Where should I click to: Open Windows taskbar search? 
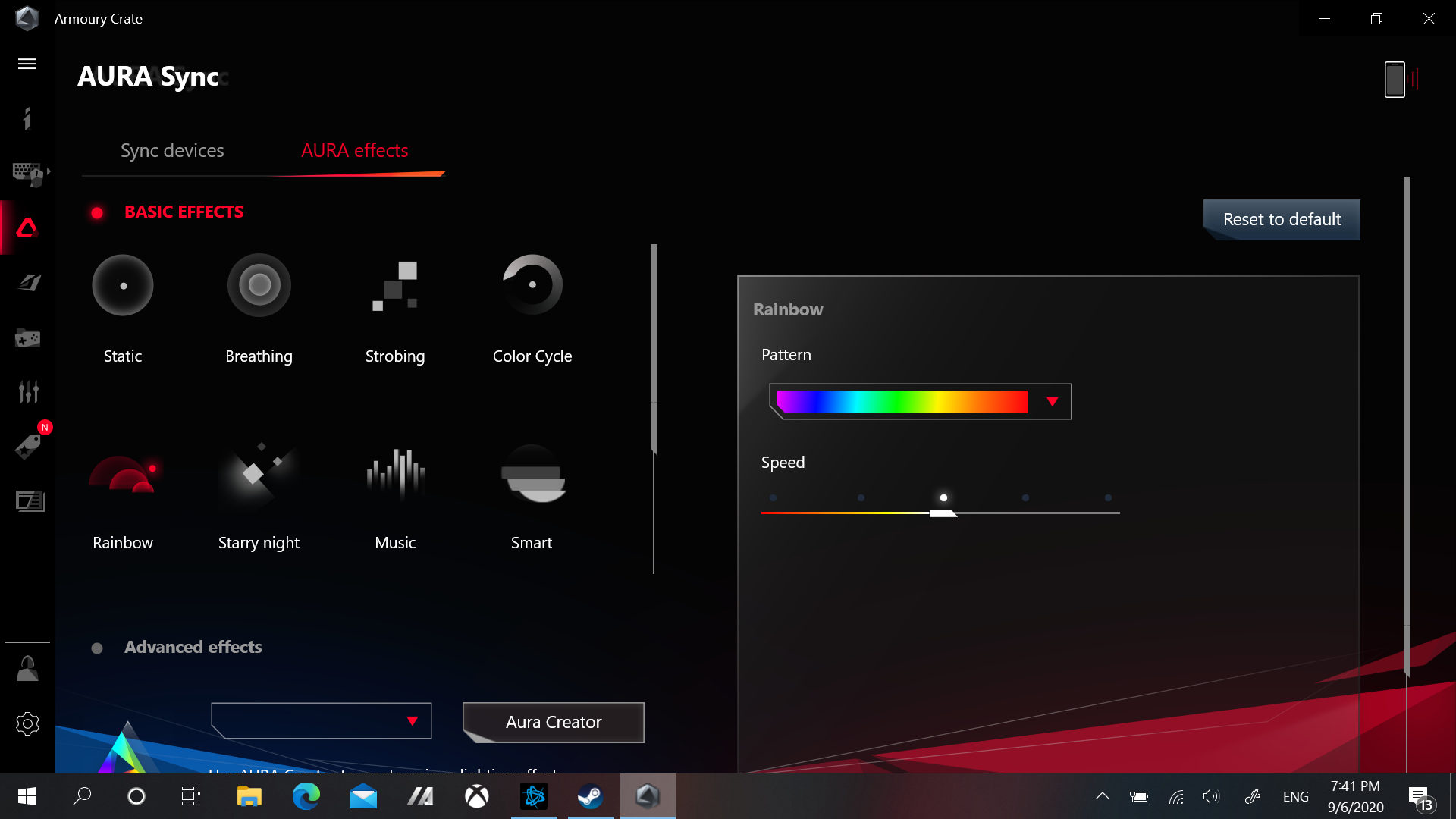tap(82, 796)
